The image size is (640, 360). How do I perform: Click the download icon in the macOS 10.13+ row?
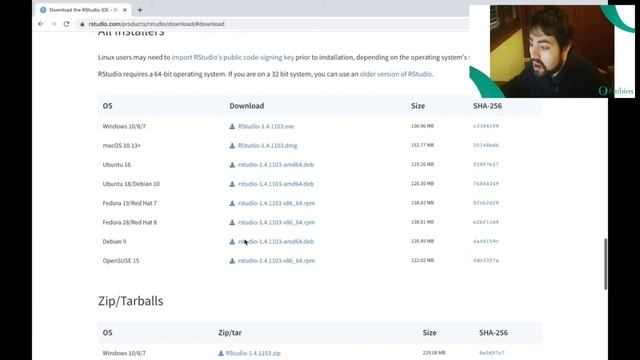(232, 146)
